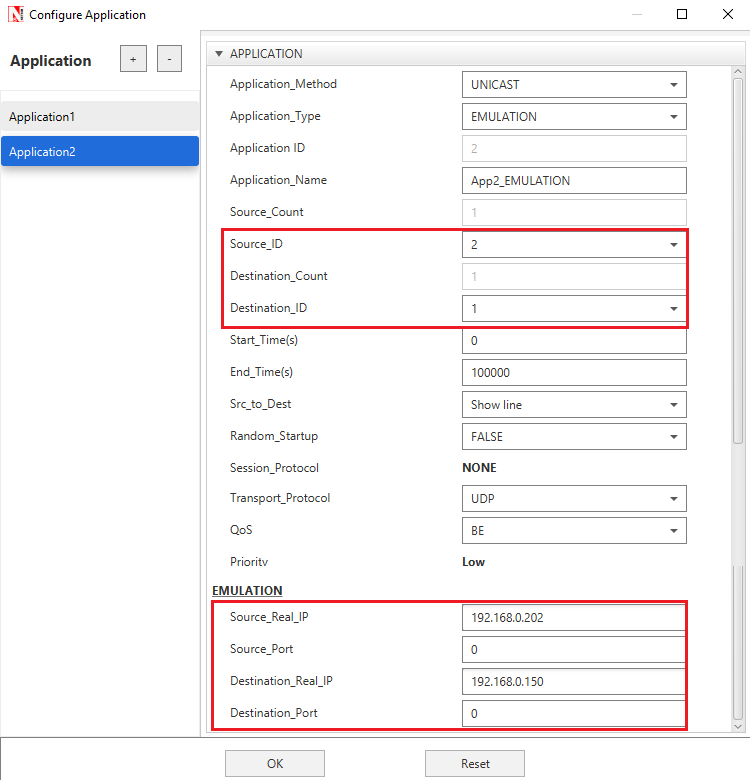The height and width of the screenshot is (780, 750).
Task: Collapse the APPLICATION section triangle
Action: (218, 54)
